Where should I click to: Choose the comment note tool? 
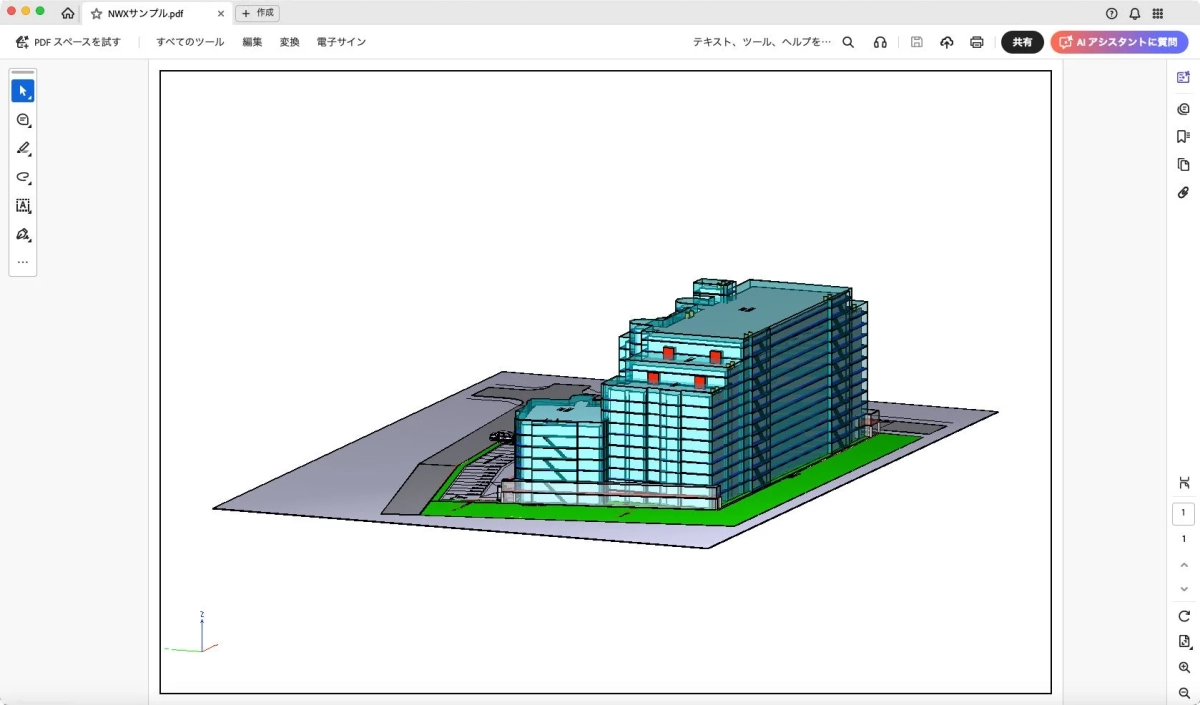tap(23, 120)
